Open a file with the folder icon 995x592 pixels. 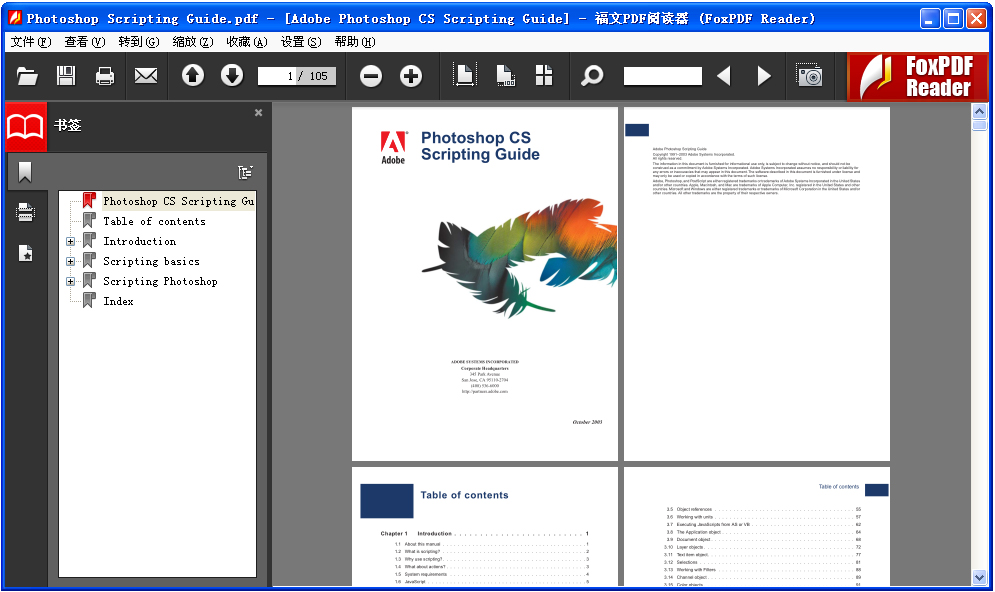(x=27, y=76)
